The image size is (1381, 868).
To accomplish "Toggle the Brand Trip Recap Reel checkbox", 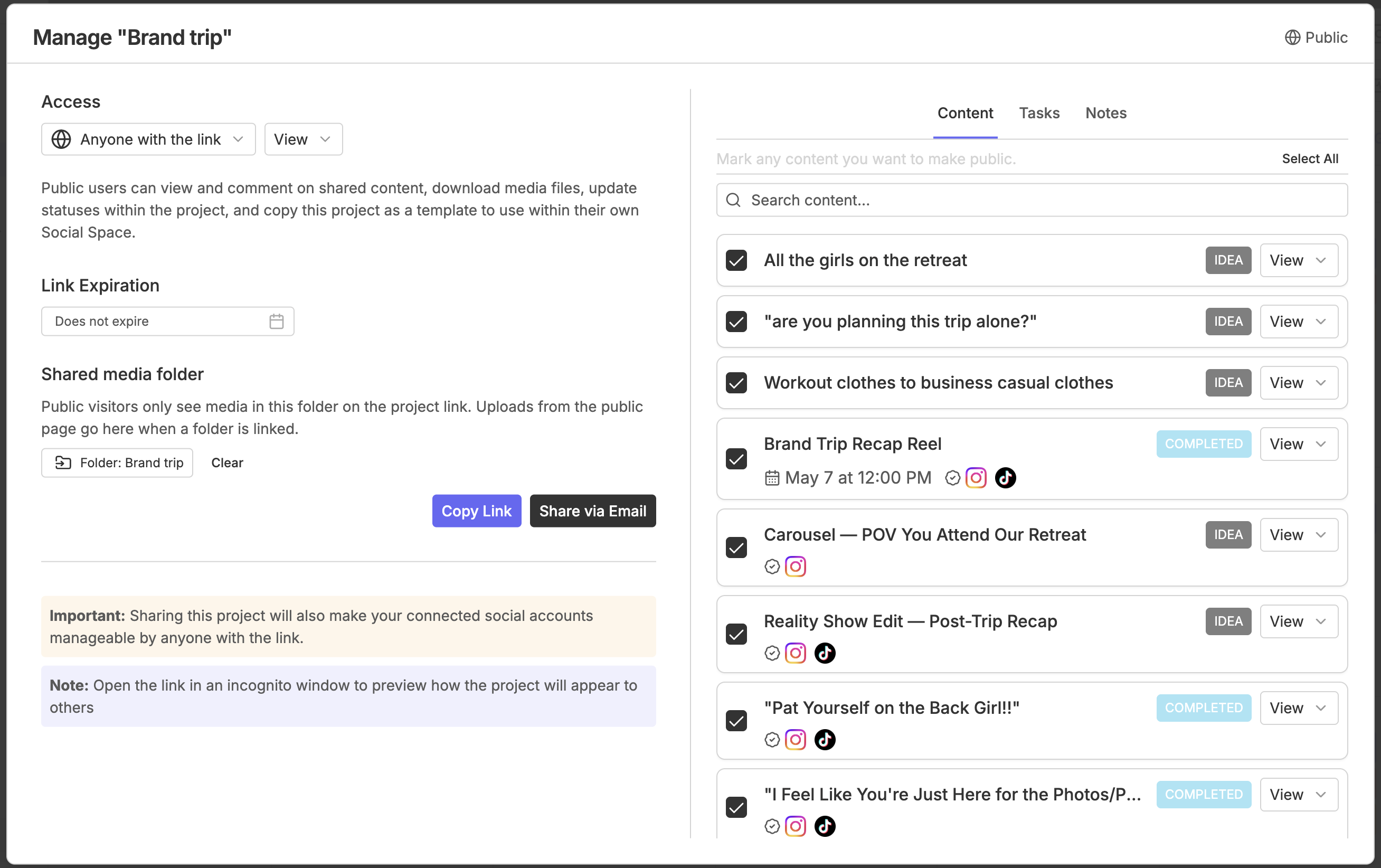I will click(736, 459).
